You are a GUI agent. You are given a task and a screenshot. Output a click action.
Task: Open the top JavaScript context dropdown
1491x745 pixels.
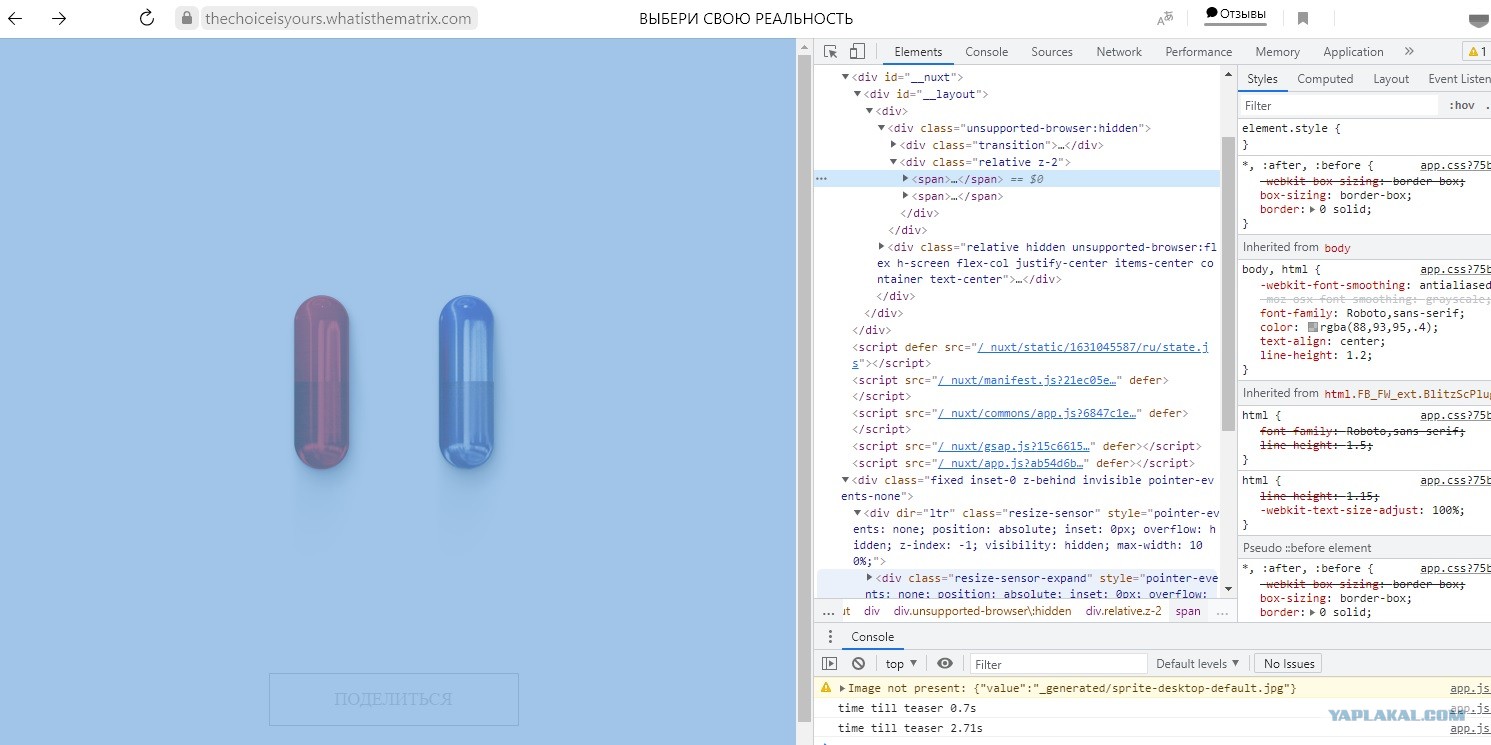[x=901, y=663]
